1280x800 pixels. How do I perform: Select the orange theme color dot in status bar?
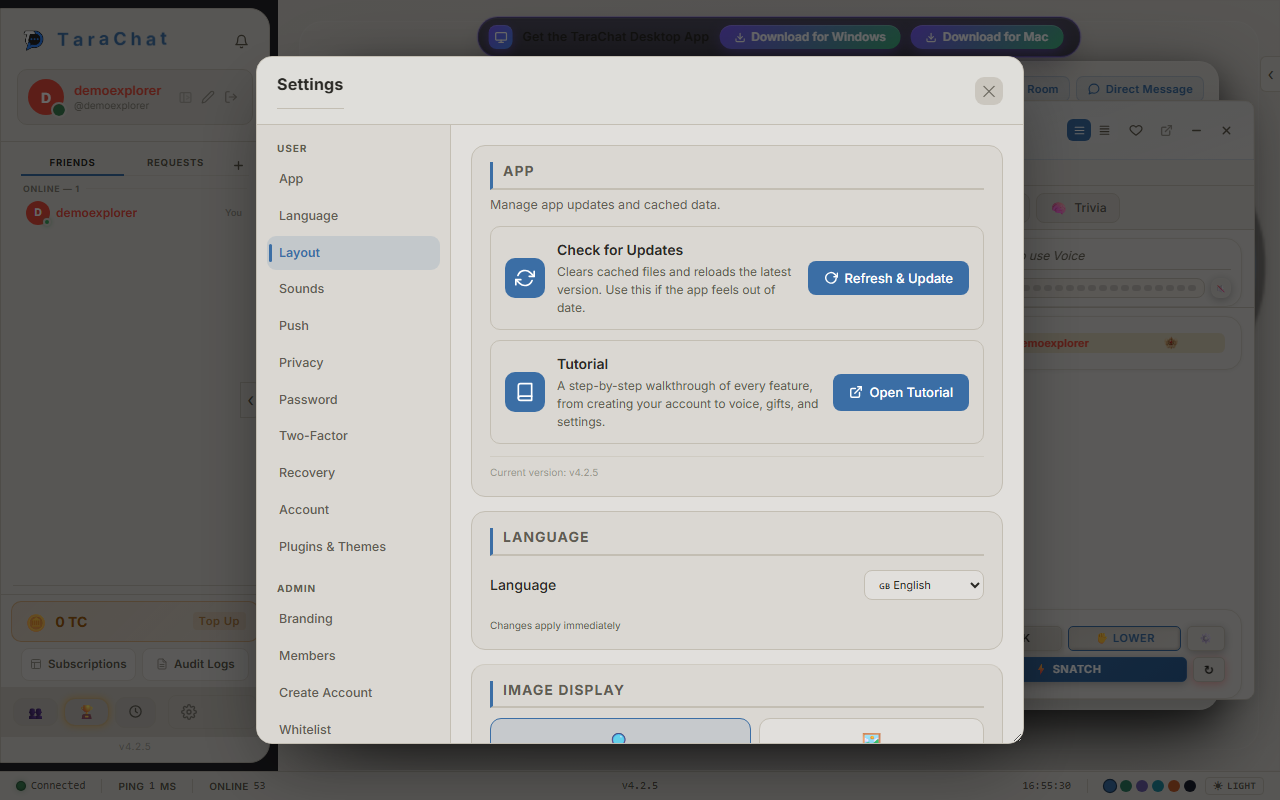click(1174, 786)
